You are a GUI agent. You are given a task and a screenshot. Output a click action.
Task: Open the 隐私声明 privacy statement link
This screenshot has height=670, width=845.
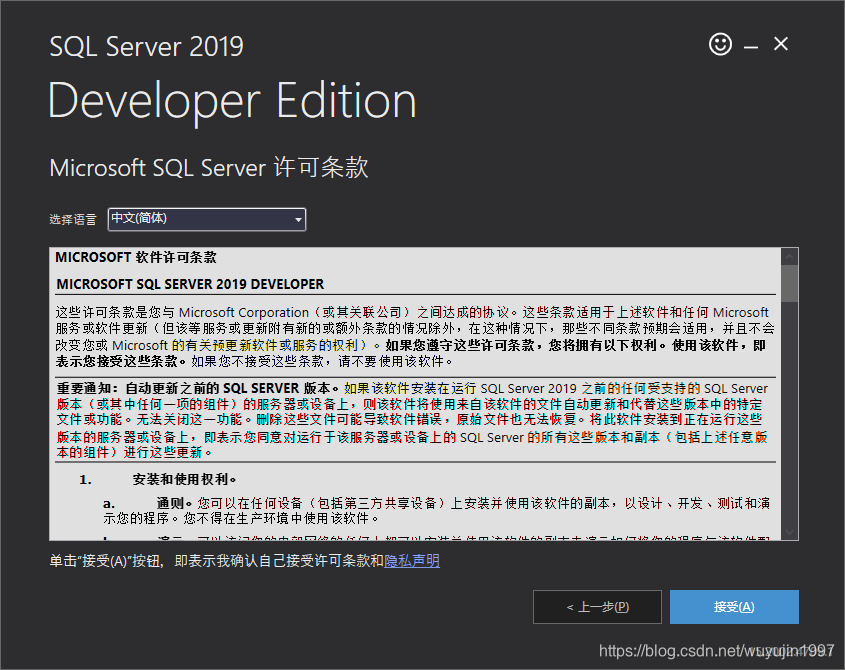[412, 561]
